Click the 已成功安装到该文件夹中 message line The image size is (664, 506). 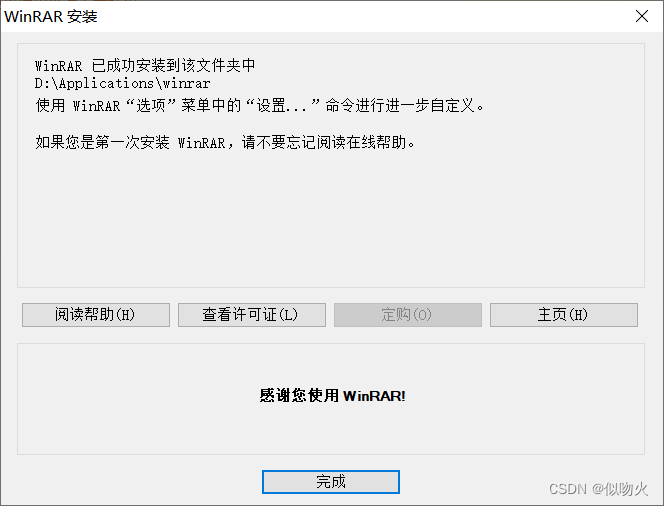[174, 65]
